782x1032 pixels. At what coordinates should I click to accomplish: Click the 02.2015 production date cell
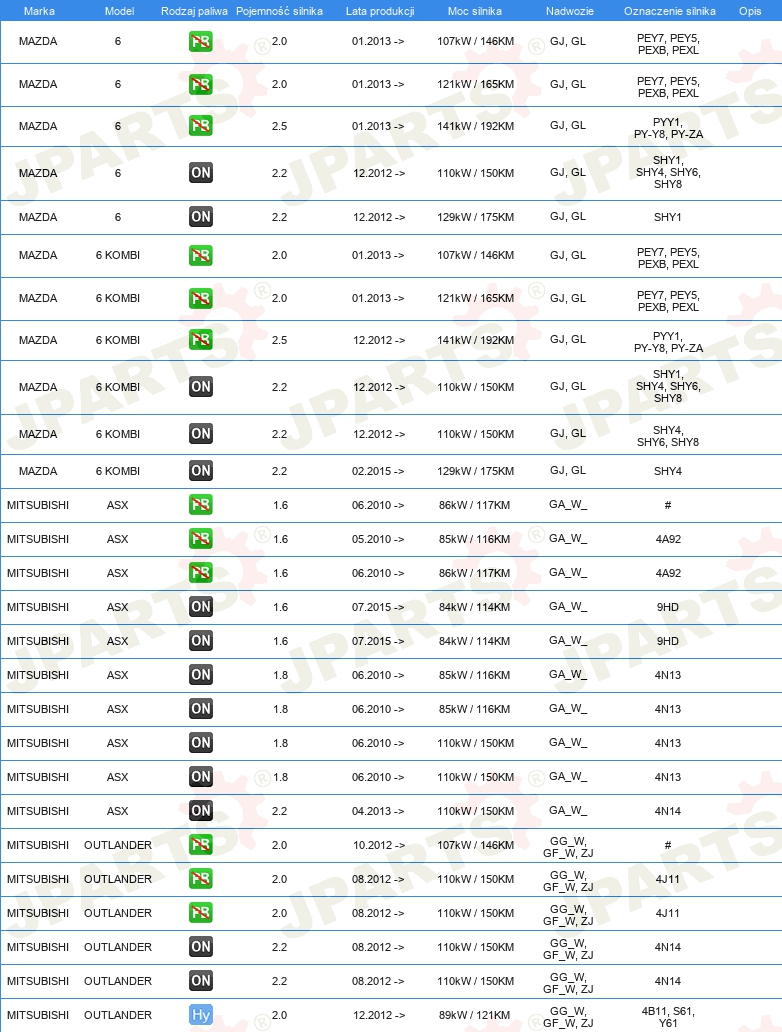point(378,471)
